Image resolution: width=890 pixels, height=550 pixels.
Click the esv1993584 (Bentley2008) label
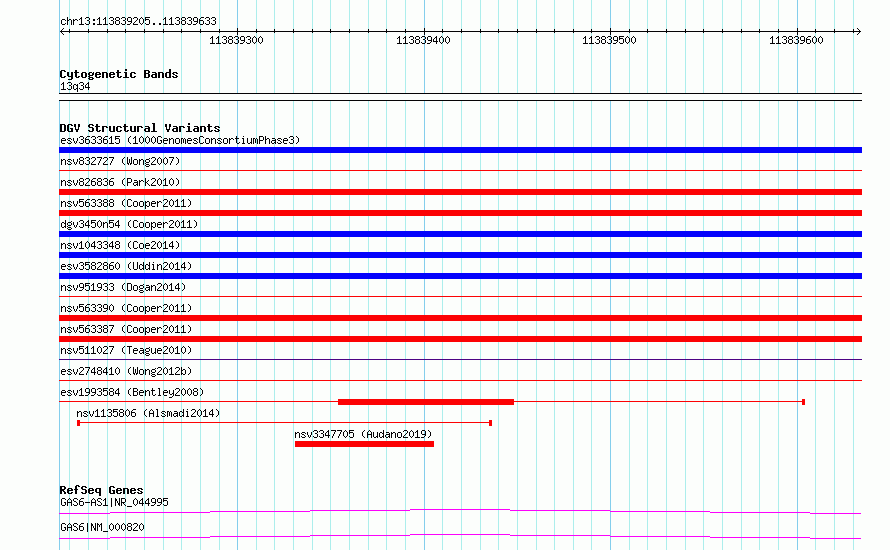tap(132, 392)
